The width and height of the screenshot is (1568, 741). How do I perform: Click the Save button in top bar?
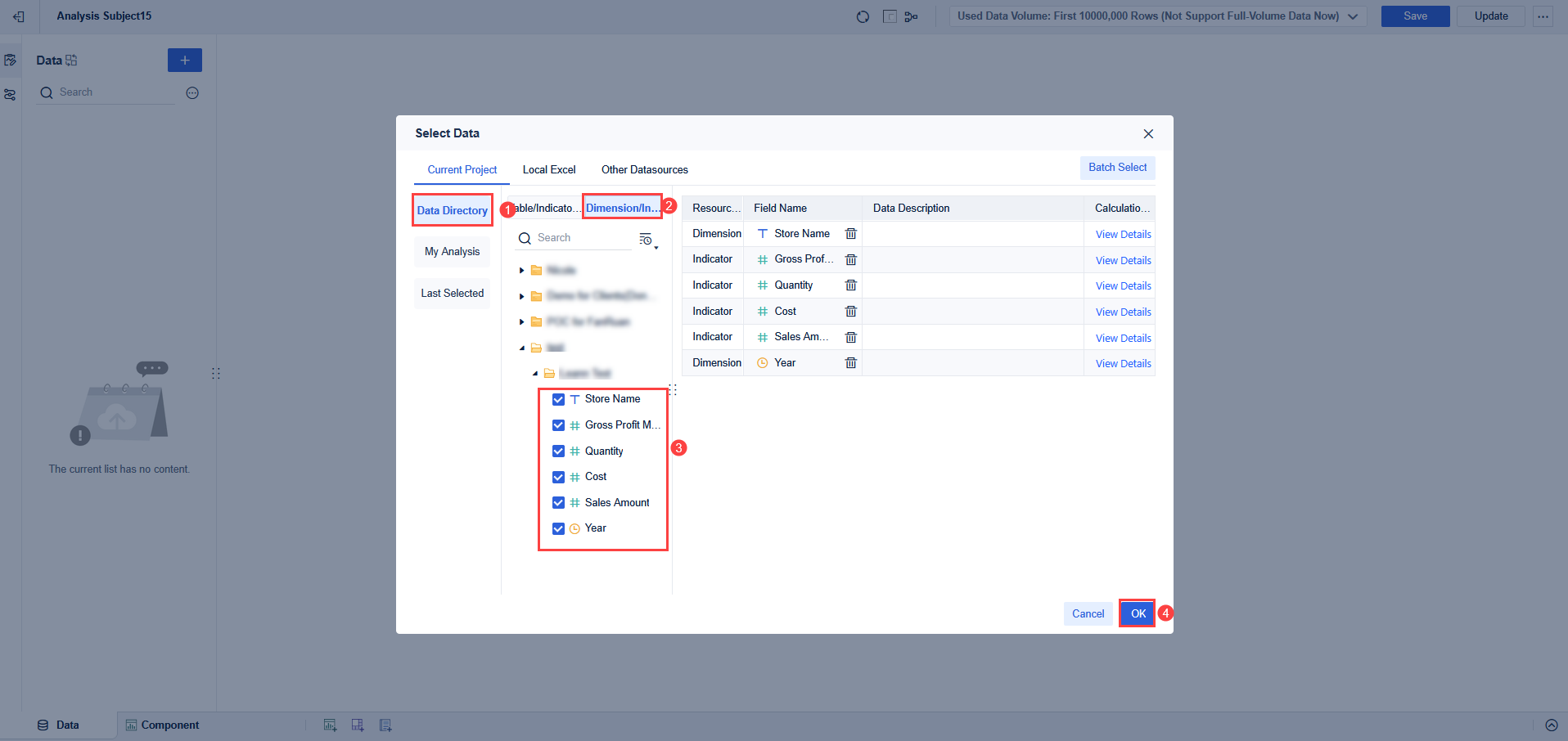point(1416,16)
